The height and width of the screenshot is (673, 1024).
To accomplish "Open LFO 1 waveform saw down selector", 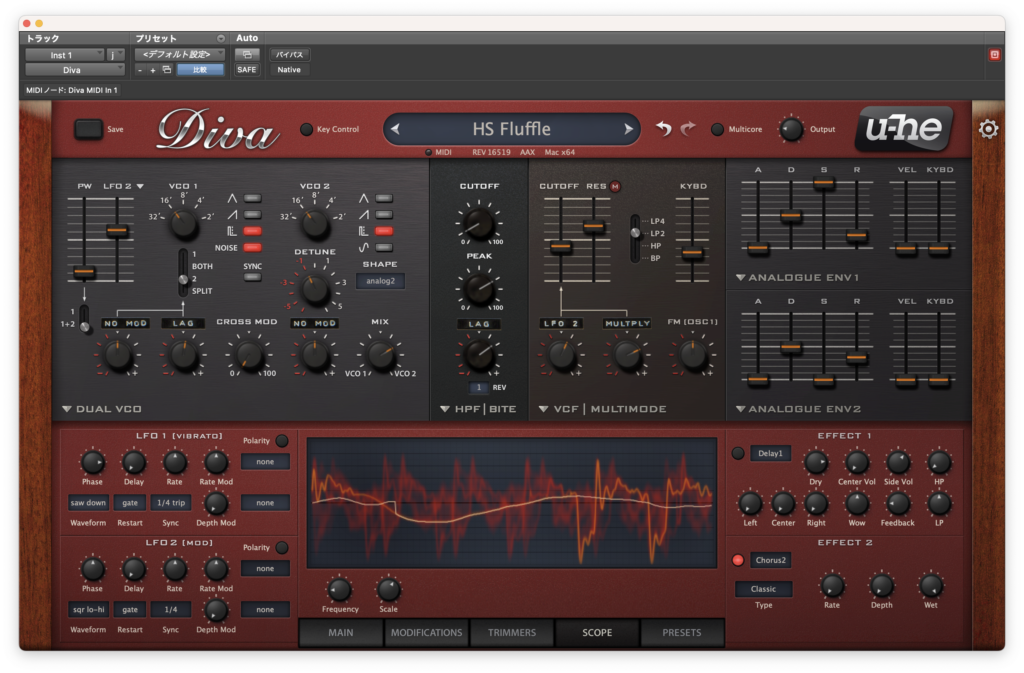I will (x=88, y=503).
